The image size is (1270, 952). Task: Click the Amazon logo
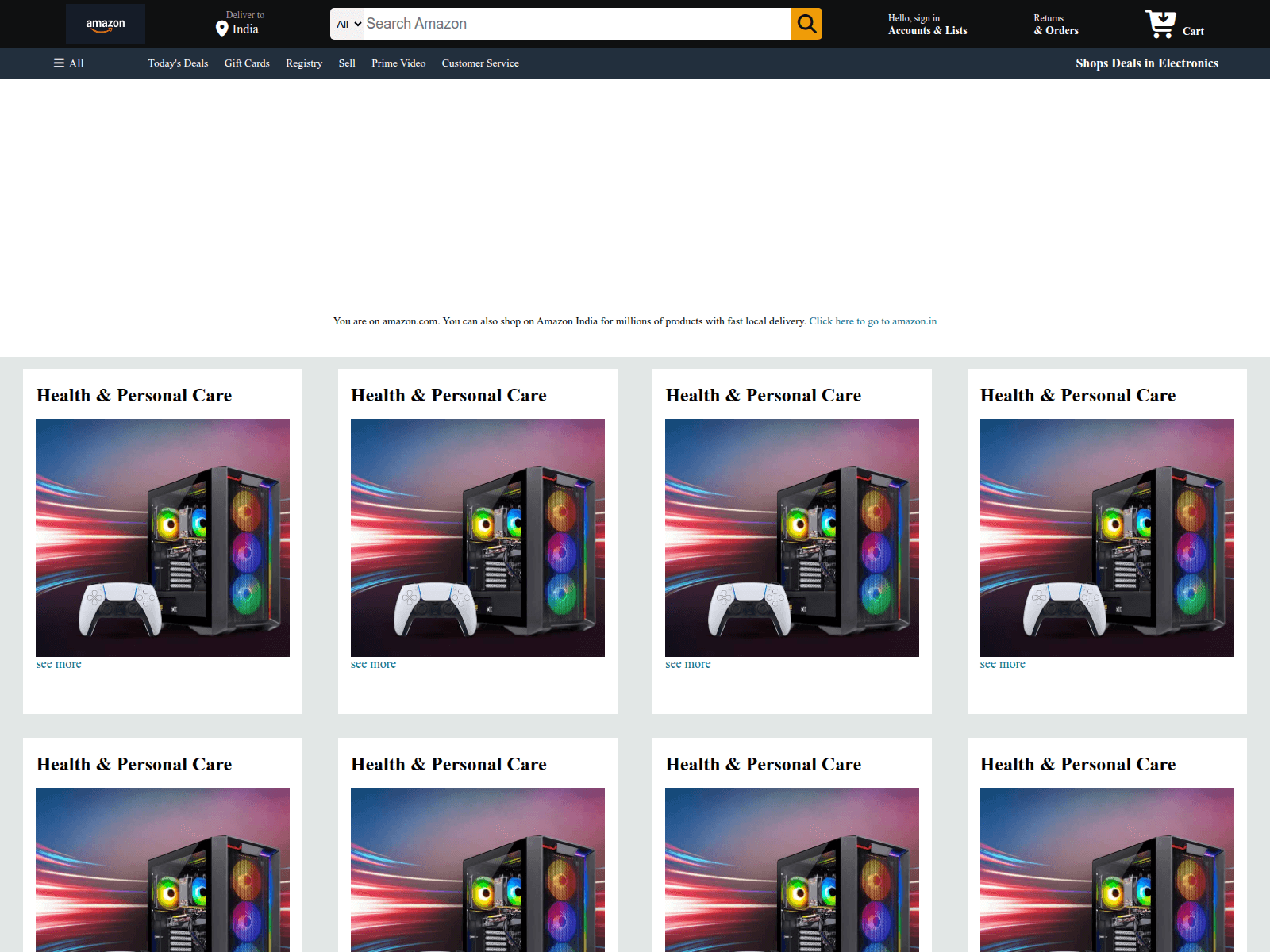pyautogui.click(x=106, y=24)
